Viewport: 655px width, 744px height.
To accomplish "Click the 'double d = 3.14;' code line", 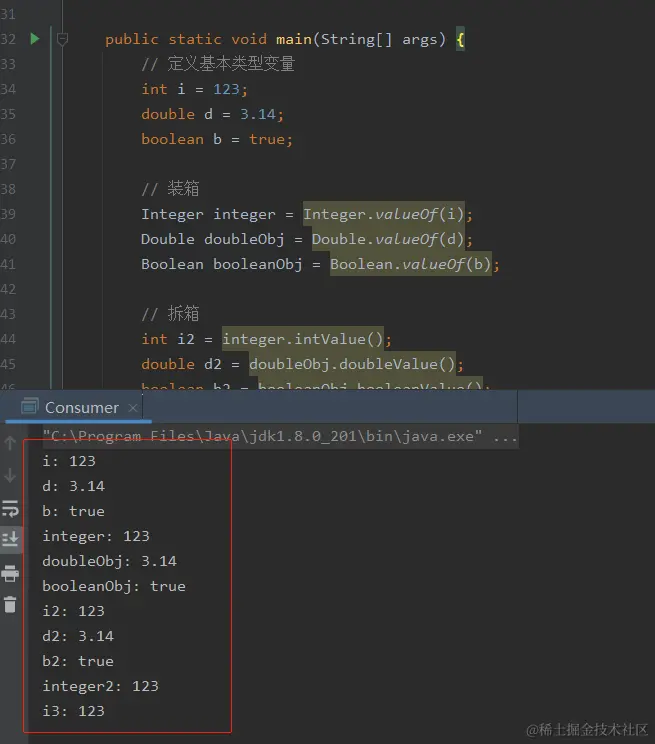I will 212,114.
